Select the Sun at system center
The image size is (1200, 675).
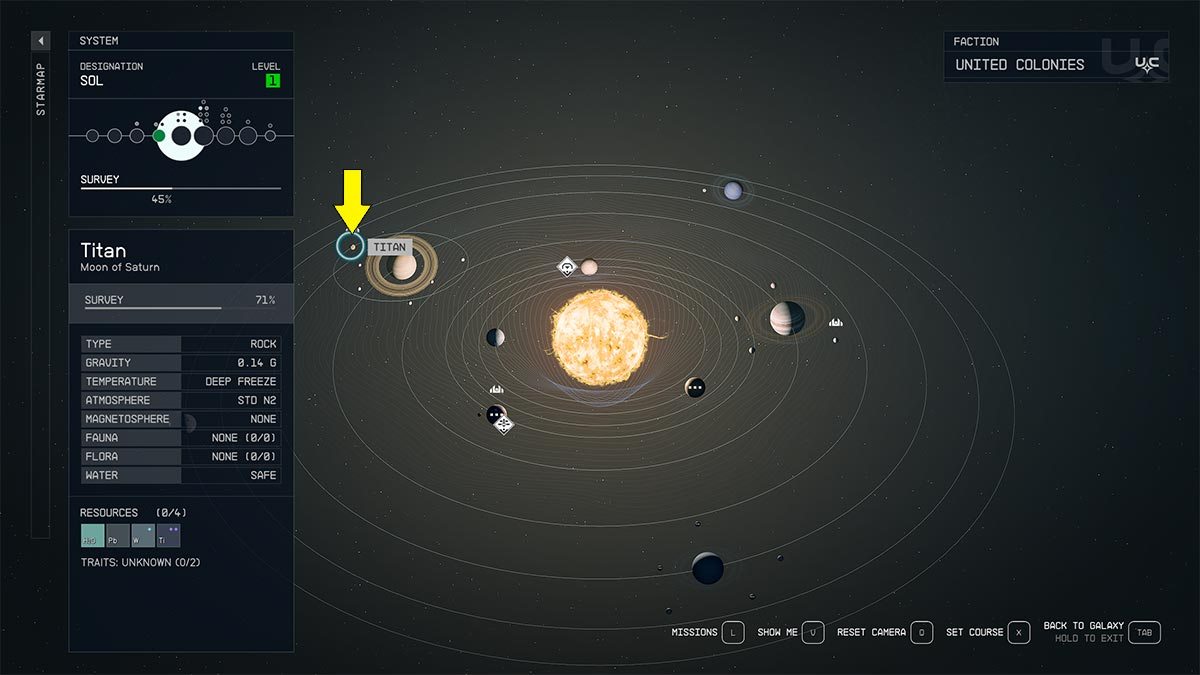point(600,338)
